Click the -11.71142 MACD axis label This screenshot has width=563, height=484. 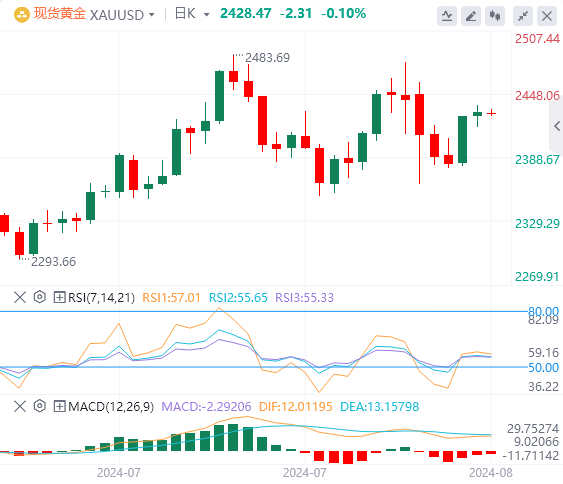click(531, 456)
